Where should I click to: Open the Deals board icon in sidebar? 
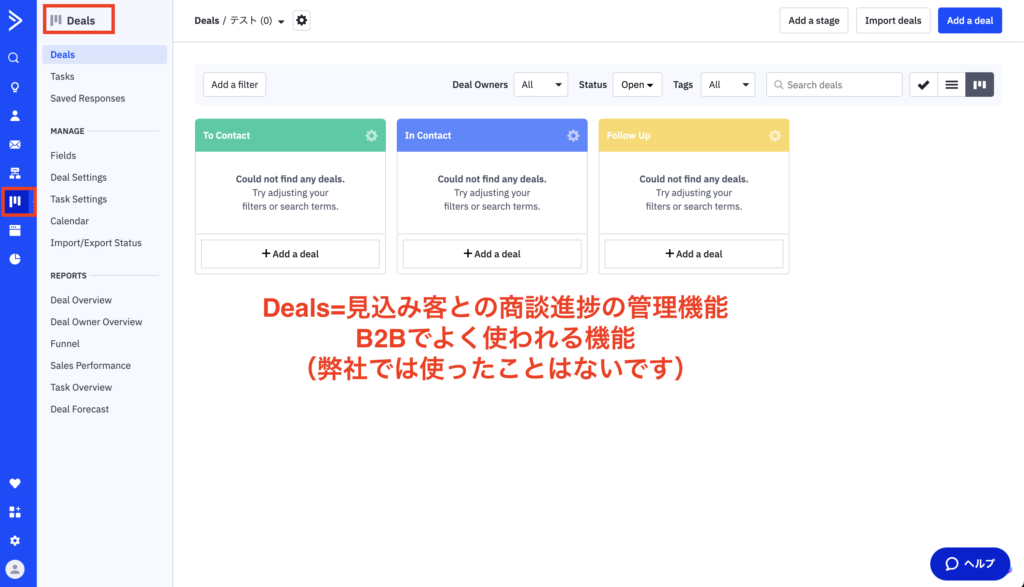click(x=15, y=201)
